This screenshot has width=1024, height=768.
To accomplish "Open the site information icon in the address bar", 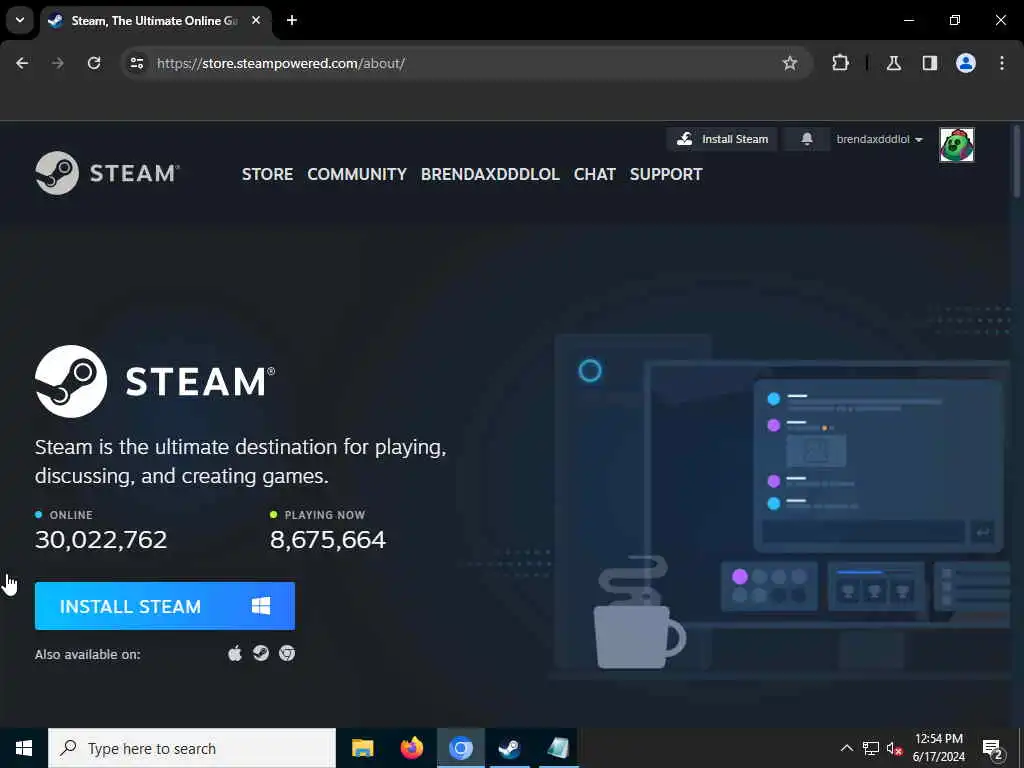I will tap(136, 63).
